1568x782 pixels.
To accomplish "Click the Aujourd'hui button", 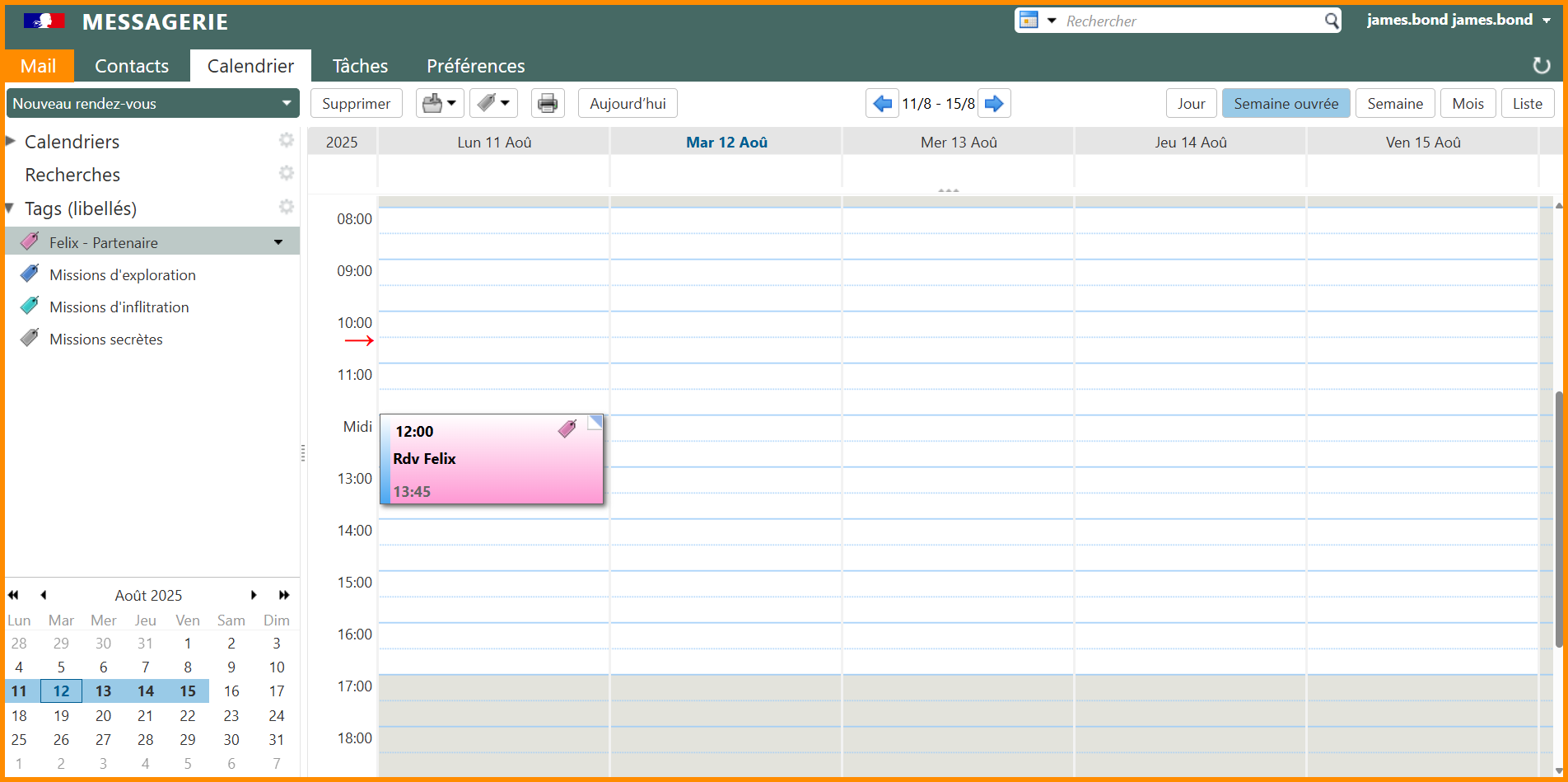I will point(628,104).
